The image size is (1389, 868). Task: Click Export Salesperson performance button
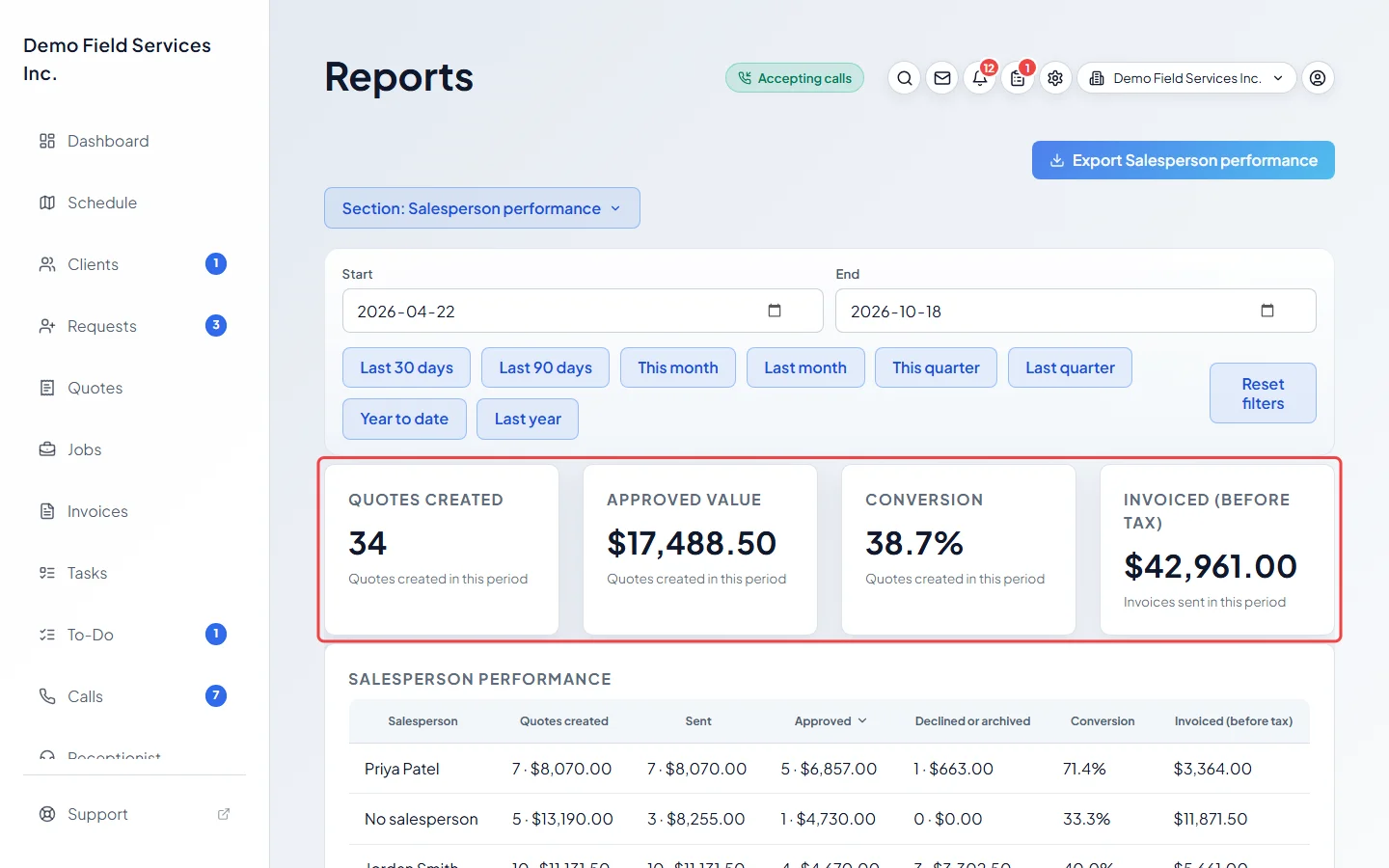pyautogui.click(x=1184, y=160)
